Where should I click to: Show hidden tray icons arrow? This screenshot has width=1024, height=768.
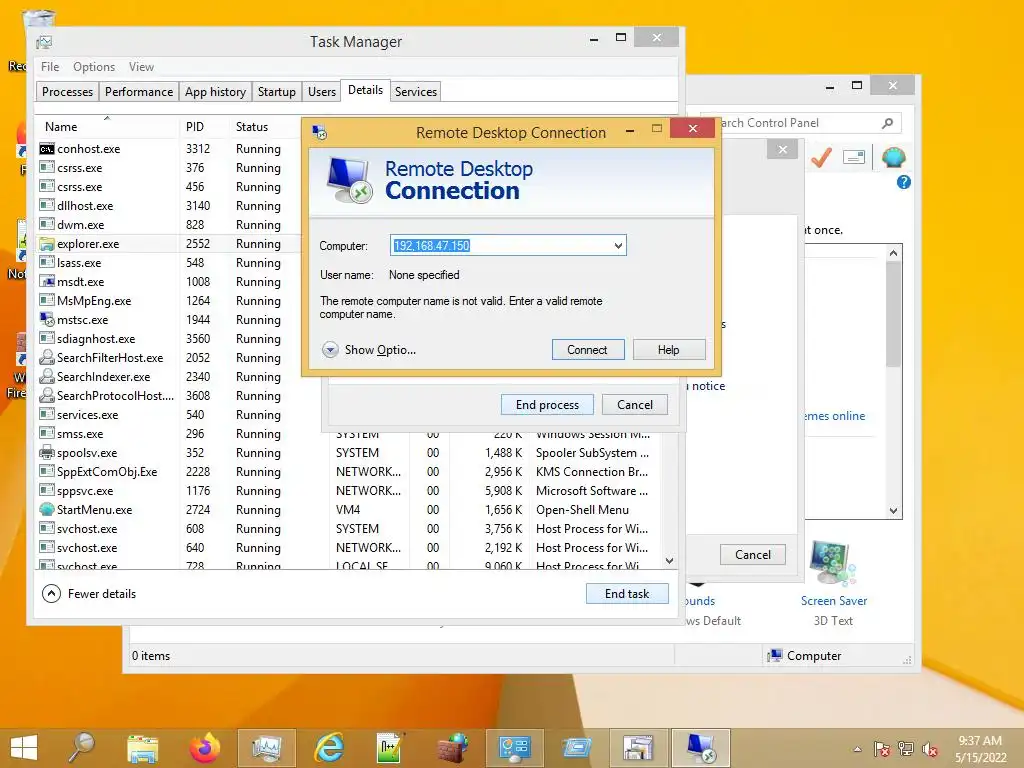pos(857,749)
